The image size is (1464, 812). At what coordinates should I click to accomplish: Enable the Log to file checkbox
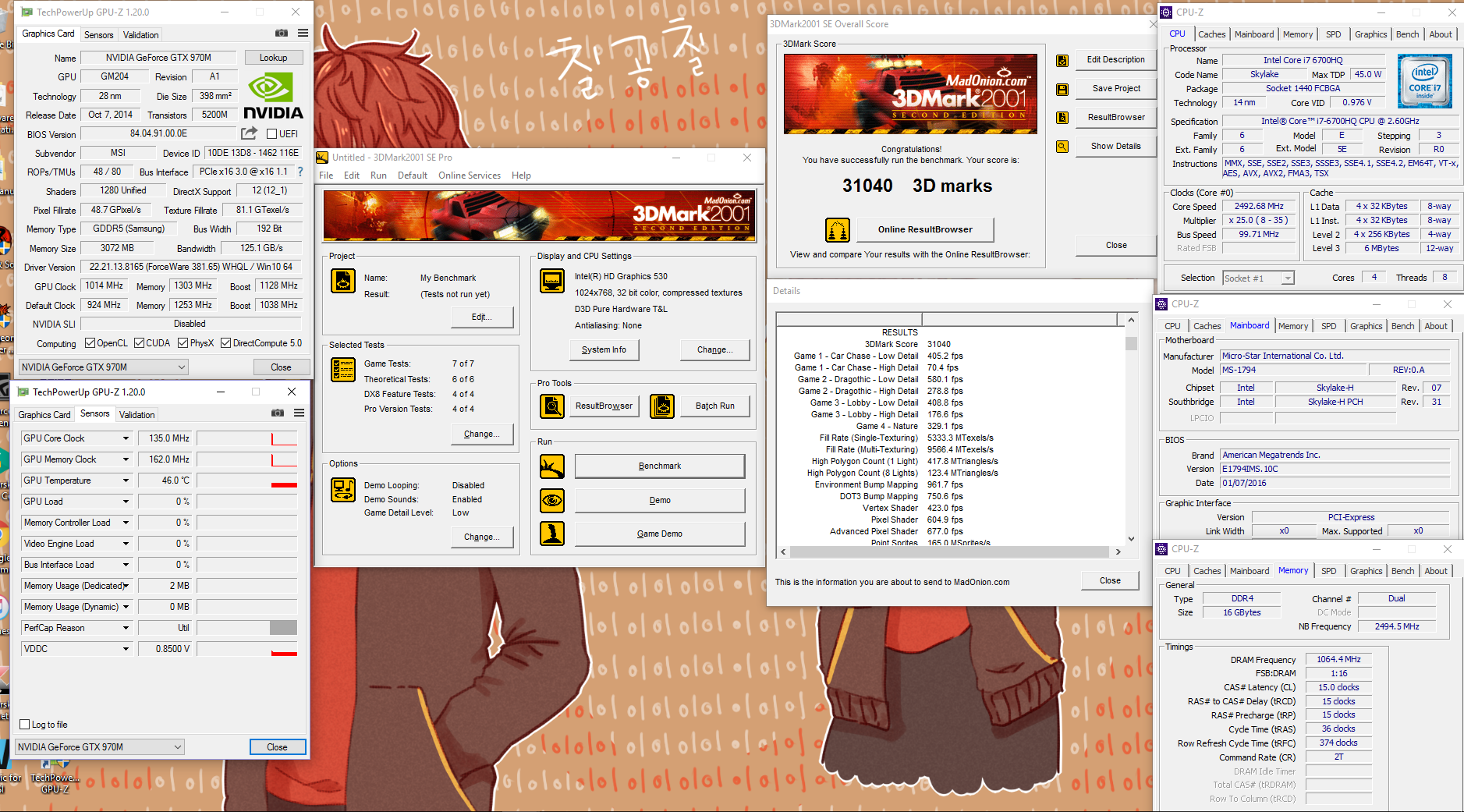pos(25,725)
